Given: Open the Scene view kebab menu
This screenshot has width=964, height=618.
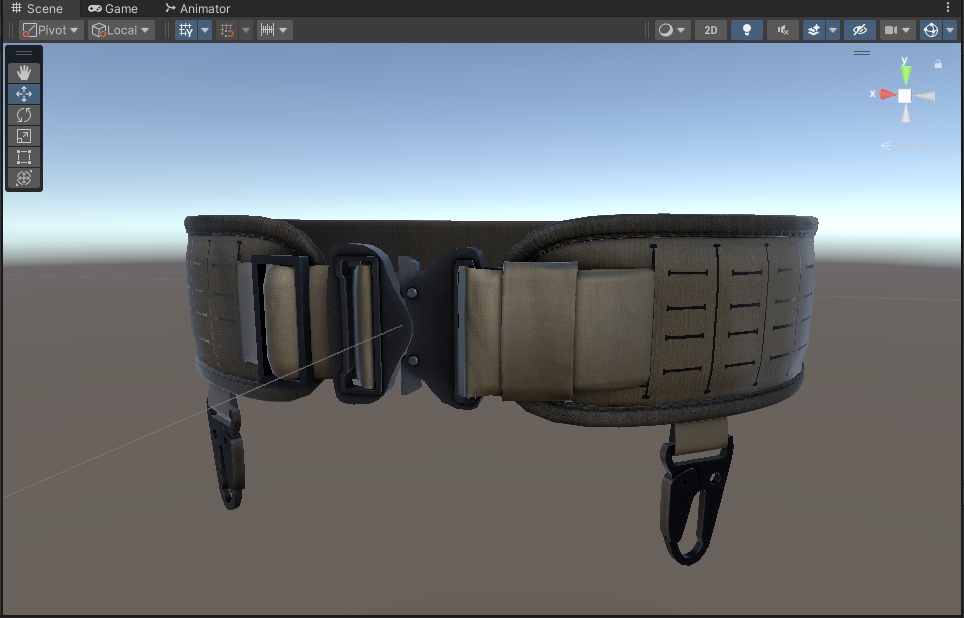Looking at the screenshot, I should (x=948, y=7).
